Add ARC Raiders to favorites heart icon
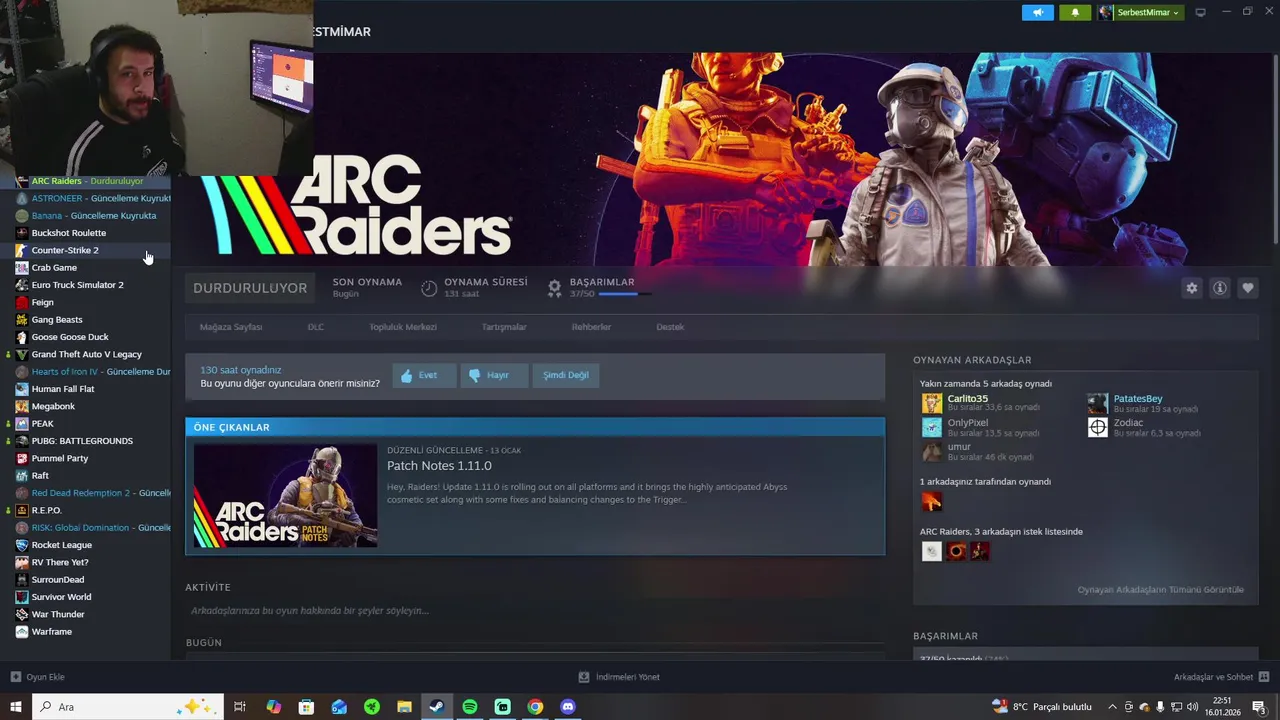The height and width of the screenshot is (720, 1280). 1247,288
